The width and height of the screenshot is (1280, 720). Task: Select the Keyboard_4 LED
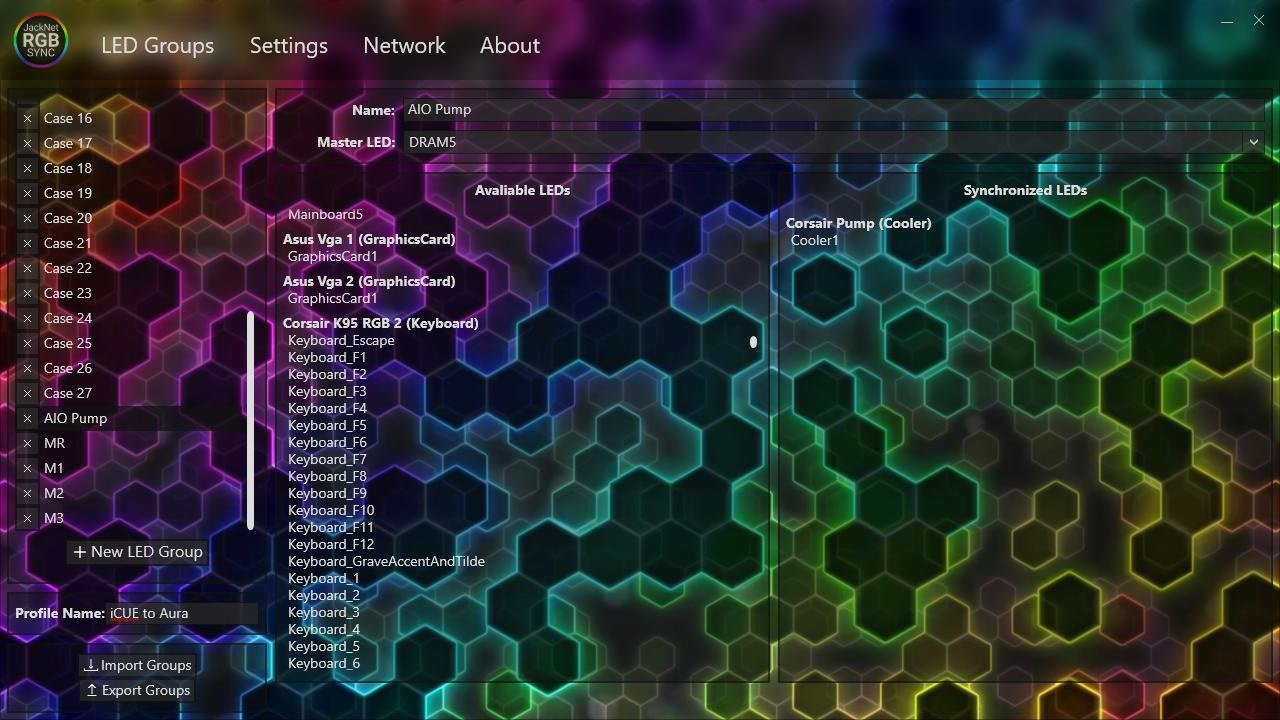[x=323, y=629]
